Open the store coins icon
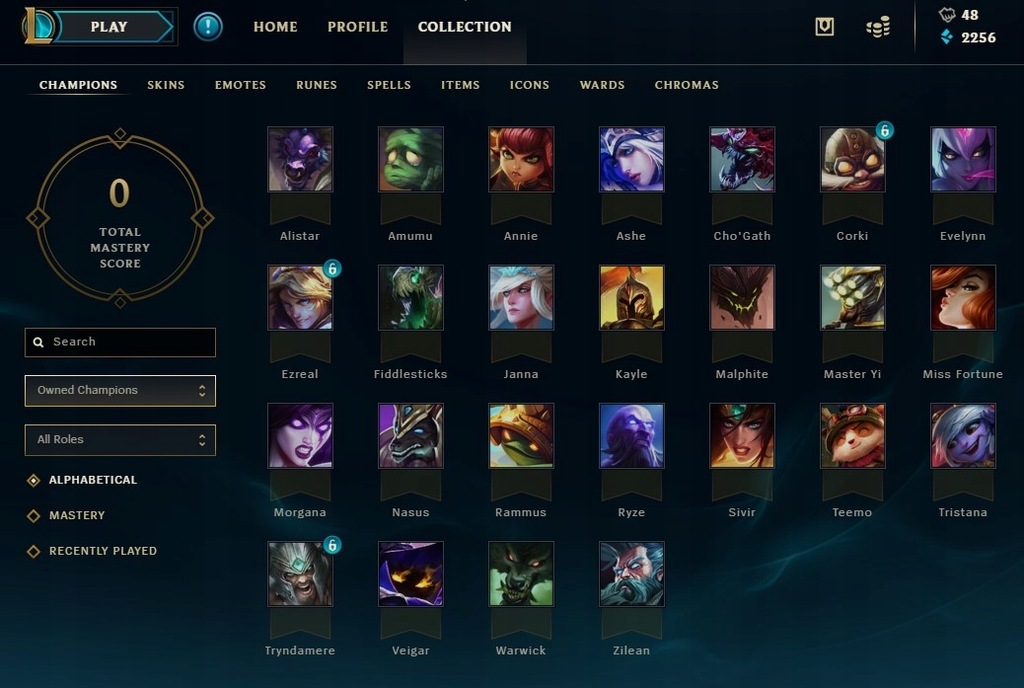Image resolution: width=1024 pixels, height=688 pixels. pyautogui.click(x=878, y=27)
